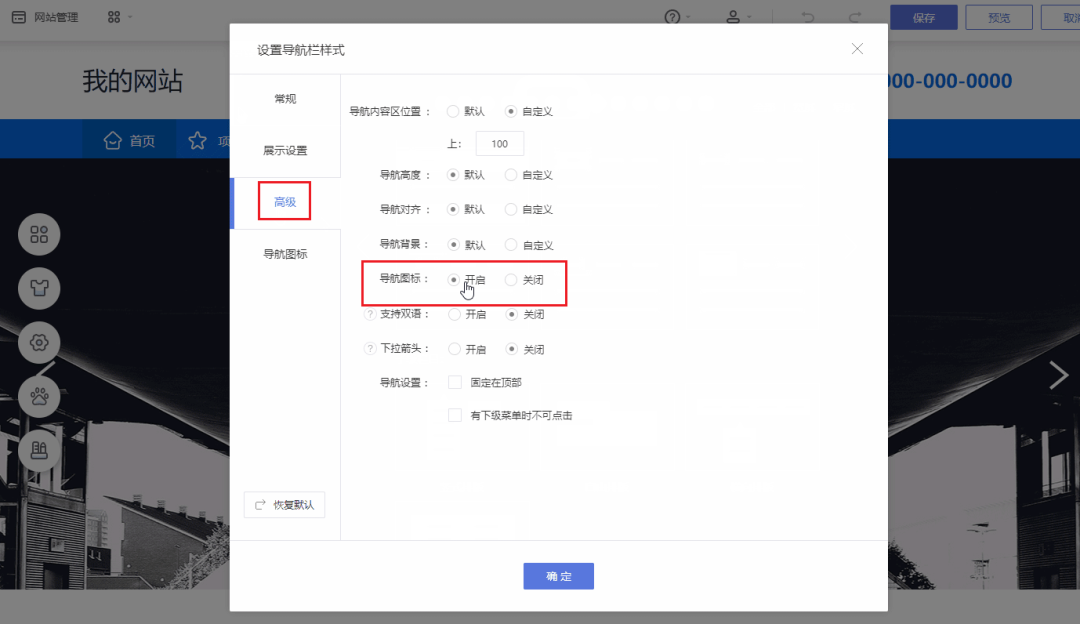The width and height of the screenshot is (1080, 624).
Task: Close the 设置导航栏样式 dialog with X
Action: click(x=857, y=49)
